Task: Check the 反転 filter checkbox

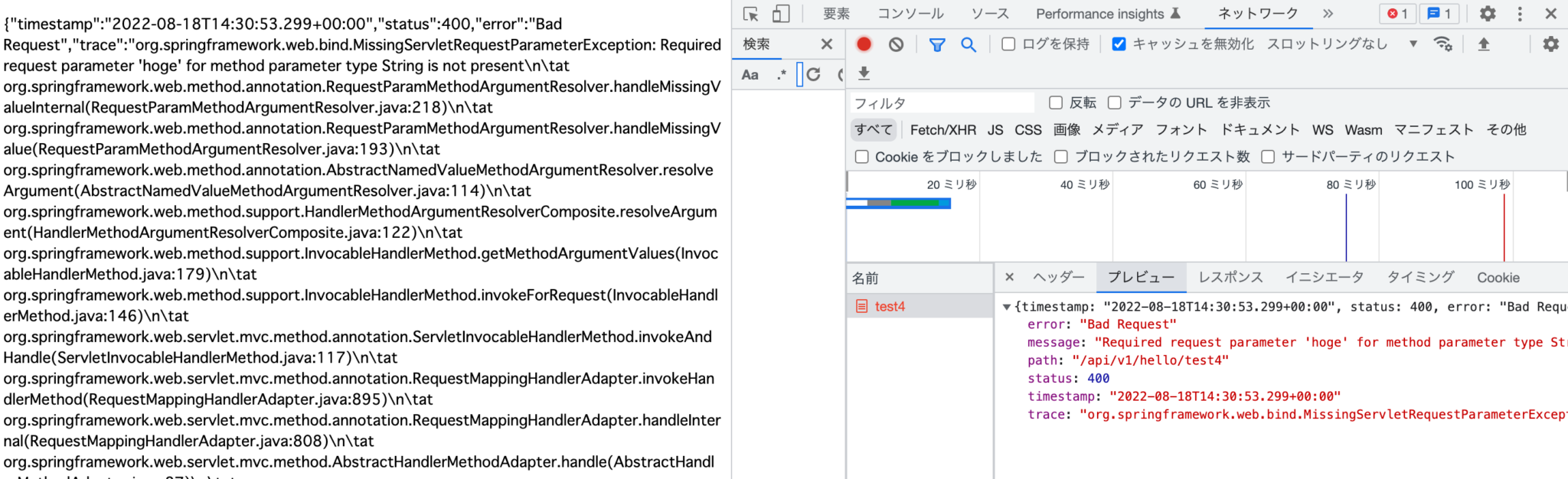Action: [x=1056, y=103]
